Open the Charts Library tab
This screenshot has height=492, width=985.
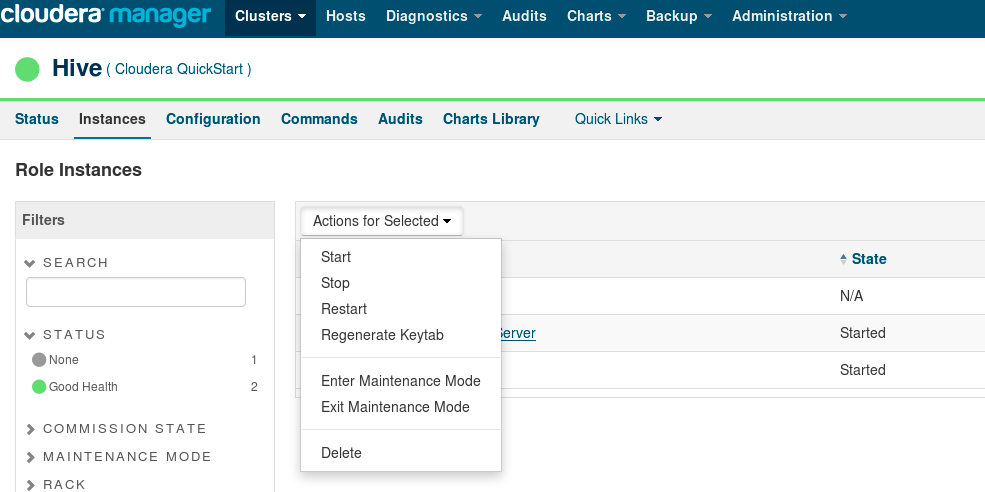tap(491, 119)
